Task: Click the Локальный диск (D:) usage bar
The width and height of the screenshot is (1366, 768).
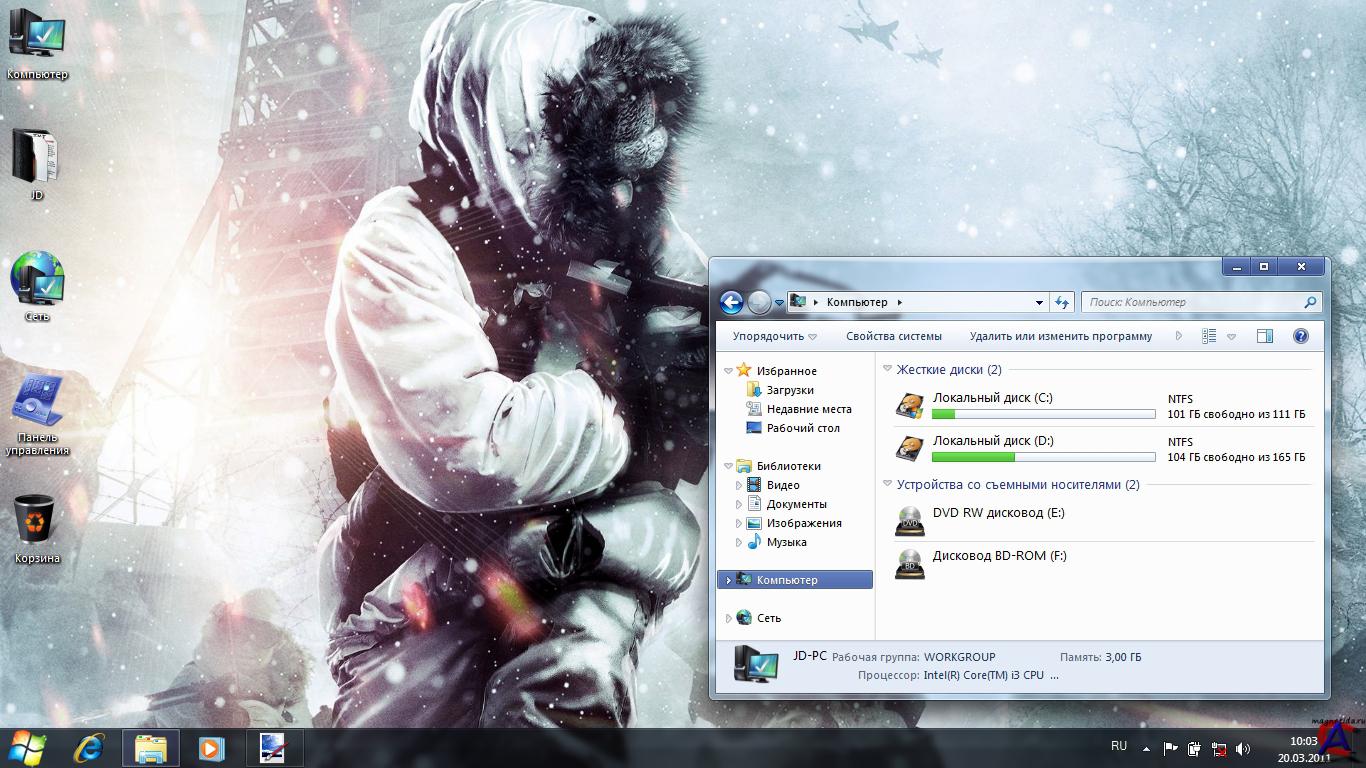Action: click(1043, 457)
